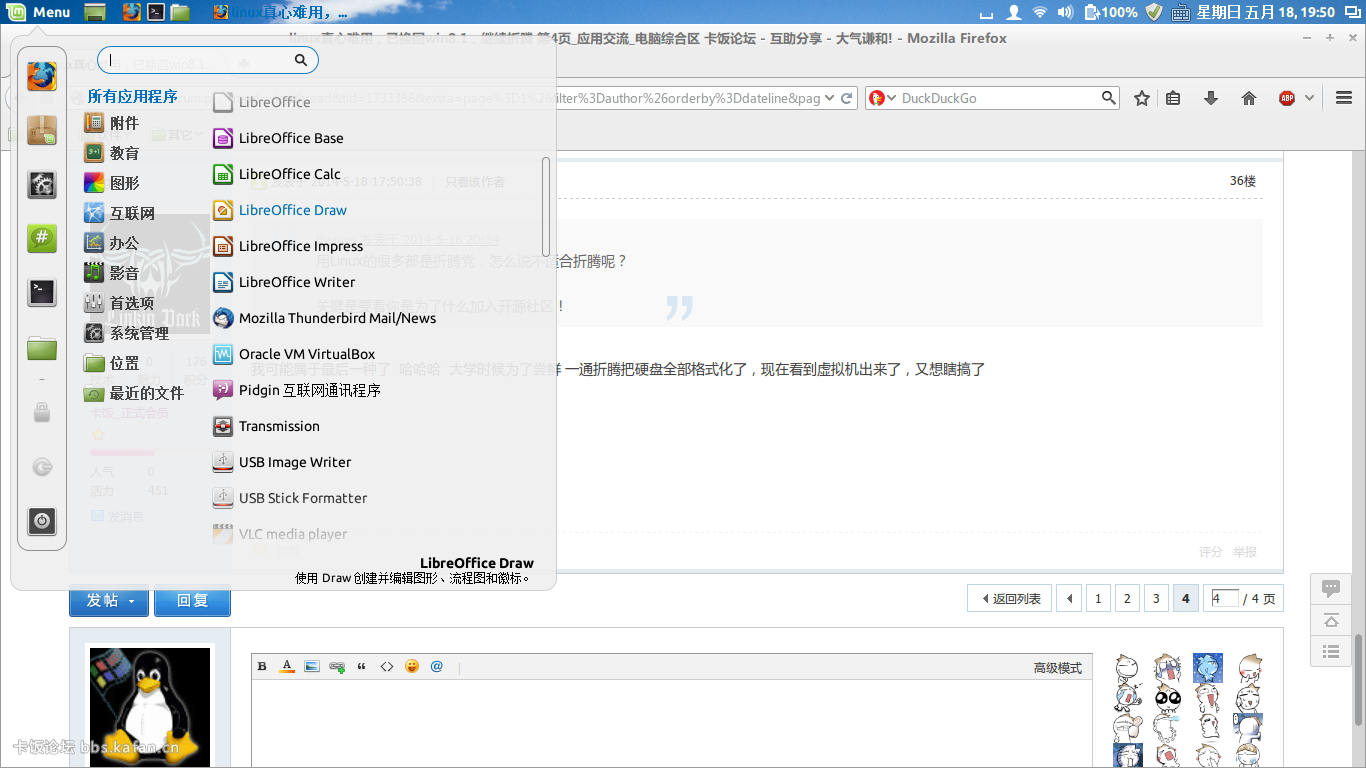This screenshot has width=1366, height=768.
Task: Launch LibreOffice Base from the app list
Action: [x=291, y=138]
